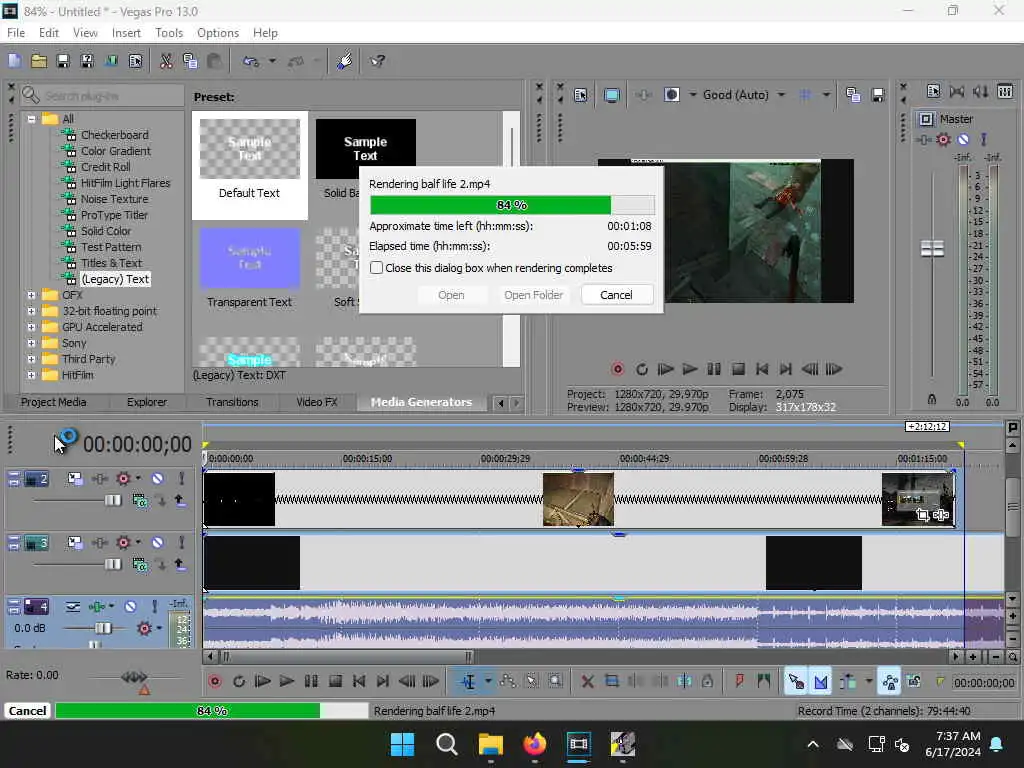Open Event Pan/Crop on last video clip

tap(922, 516)
